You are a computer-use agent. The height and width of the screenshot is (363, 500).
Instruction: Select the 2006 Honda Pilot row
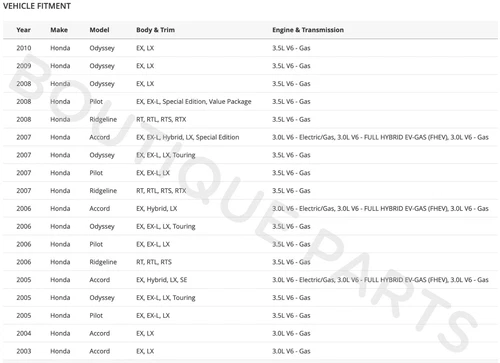[250, 244]
